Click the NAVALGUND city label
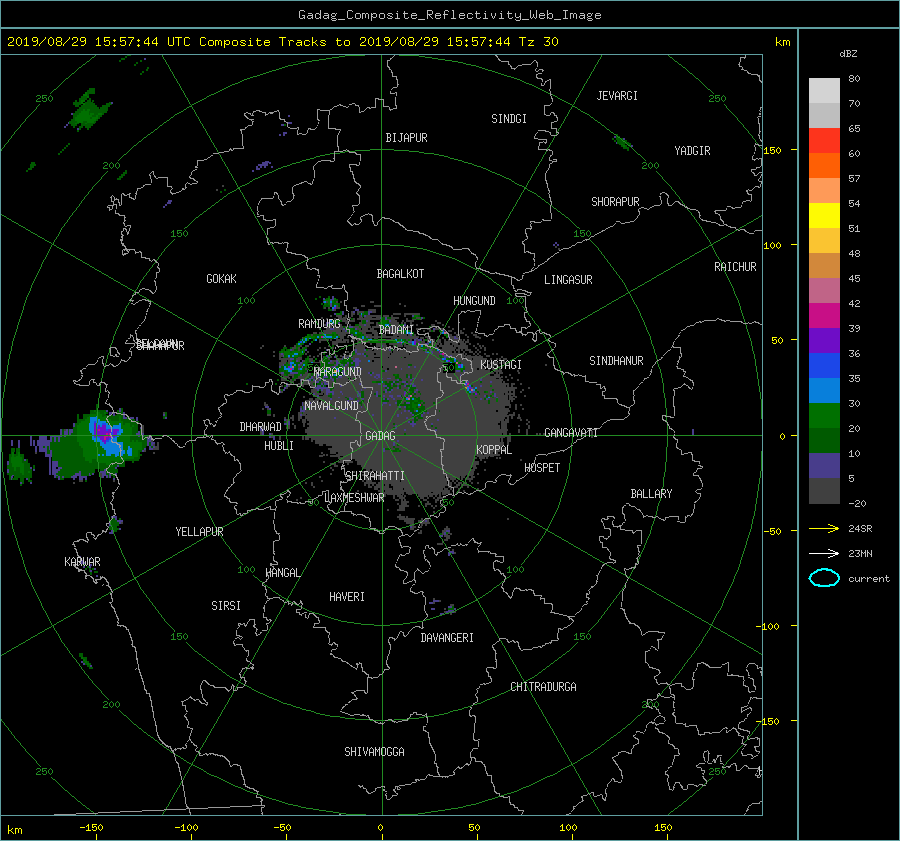The width and height of the screenshot is (900, 841). 331,406
